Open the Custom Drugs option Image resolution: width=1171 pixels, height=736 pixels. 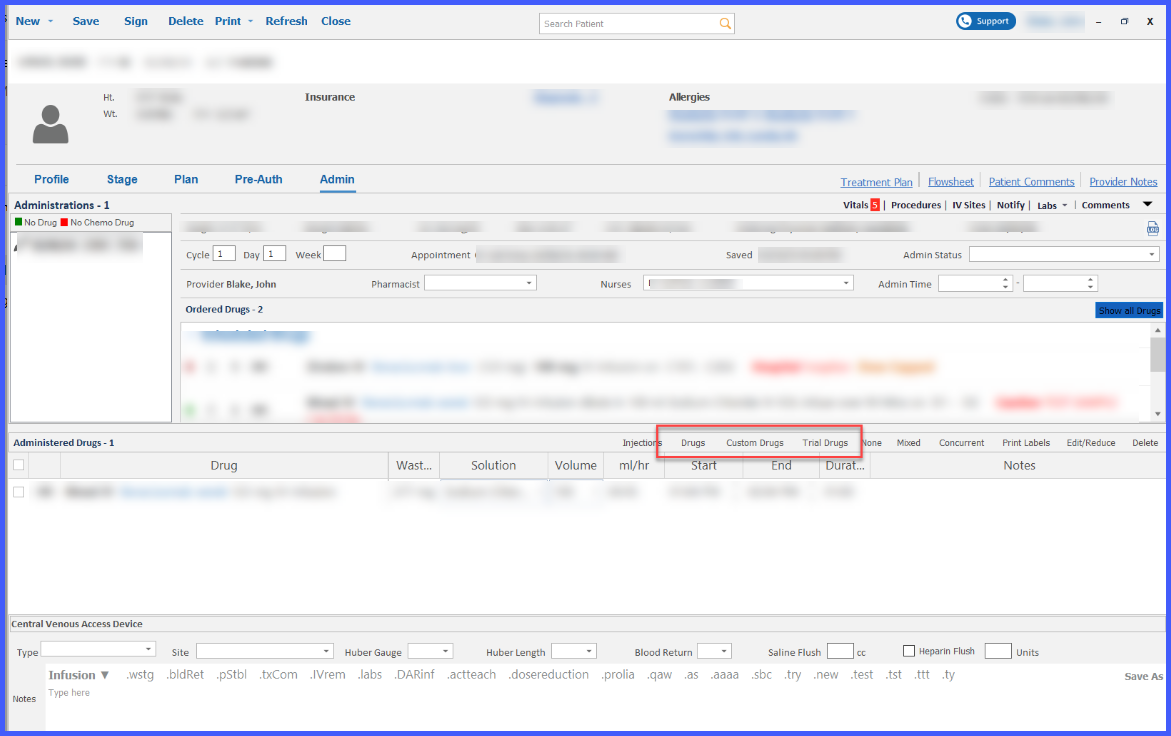click(x=754, y=443)
